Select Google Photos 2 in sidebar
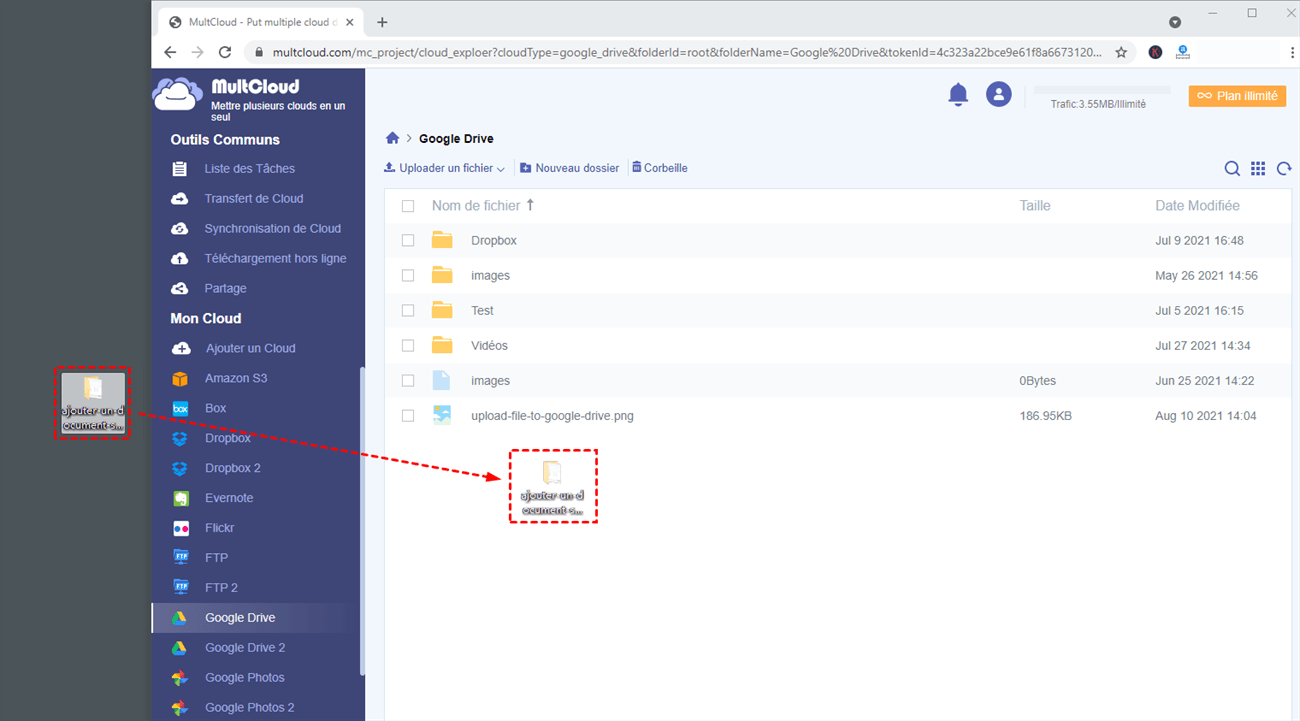 [250, 708]
